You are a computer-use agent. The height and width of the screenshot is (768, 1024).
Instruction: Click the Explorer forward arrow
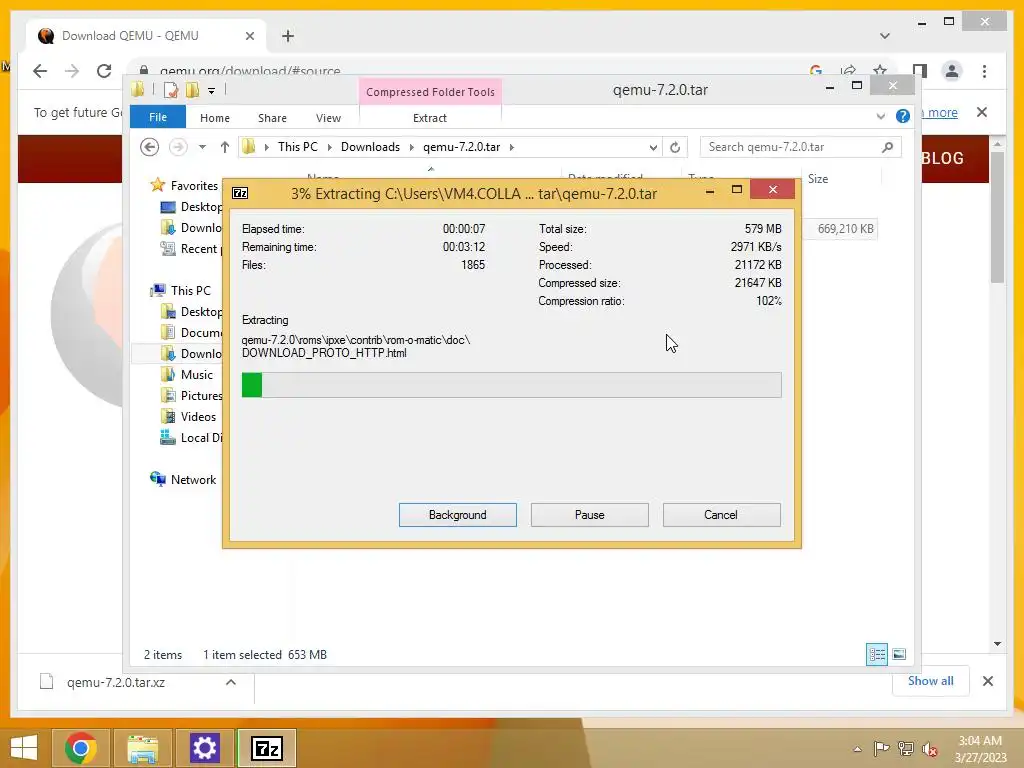coord(178,147)
